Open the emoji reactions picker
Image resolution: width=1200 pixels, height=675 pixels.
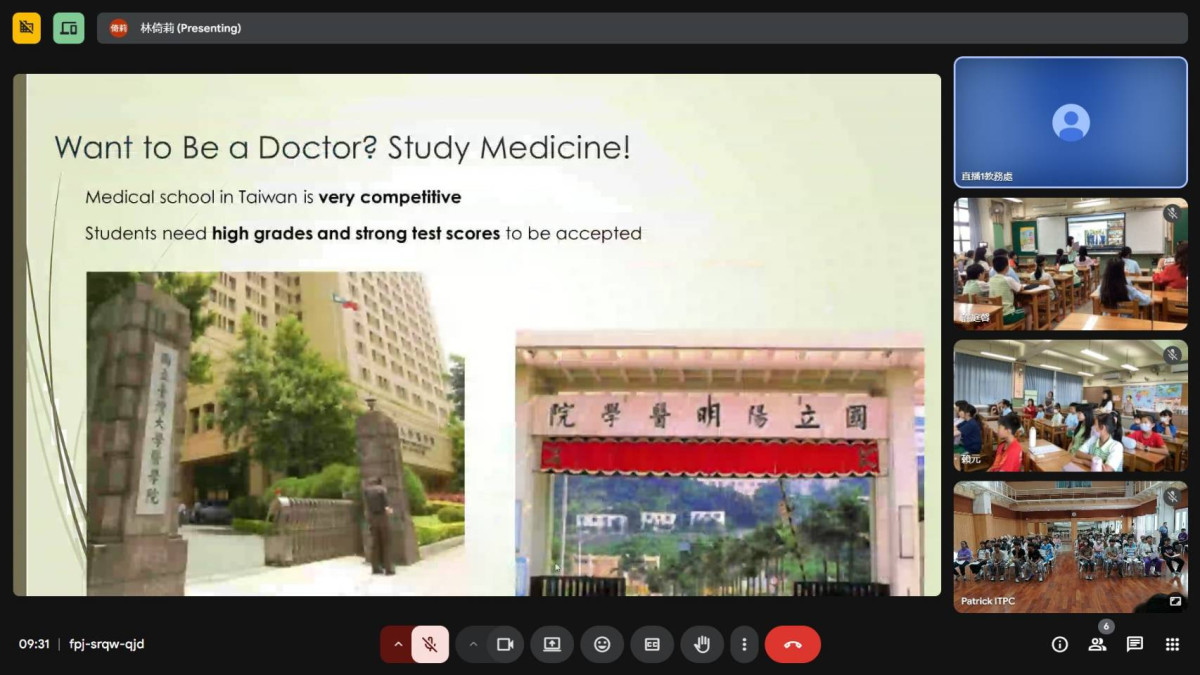point(602,645)
